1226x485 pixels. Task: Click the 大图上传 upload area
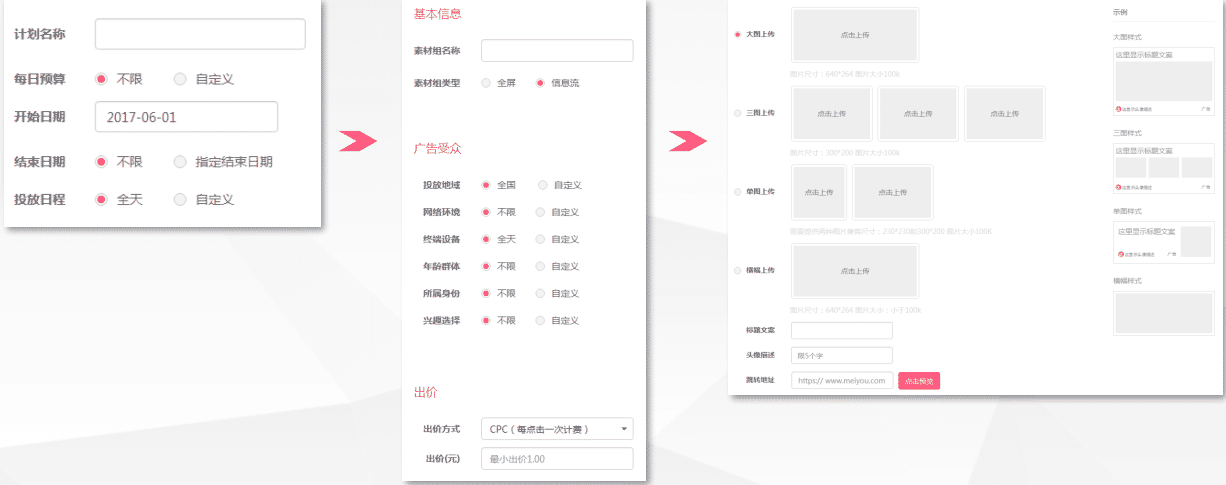pos(855,35)
